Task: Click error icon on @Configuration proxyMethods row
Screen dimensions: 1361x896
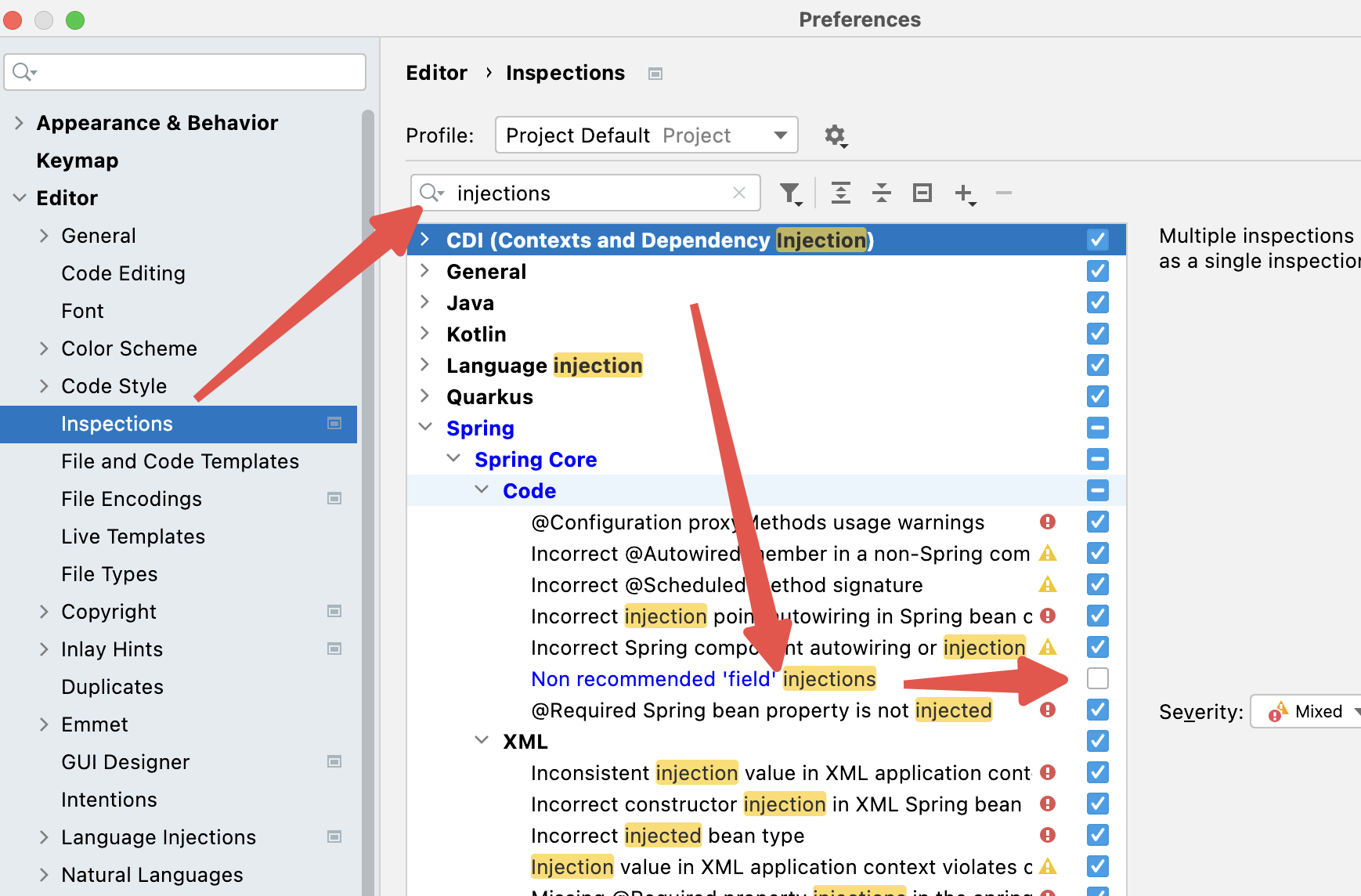Action: tap(1048, 522)
